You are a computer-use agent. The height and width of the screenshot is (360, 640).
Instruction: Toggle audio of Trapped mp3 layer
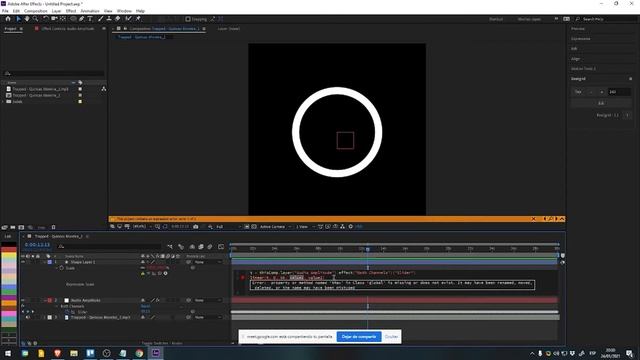[28, 317]
